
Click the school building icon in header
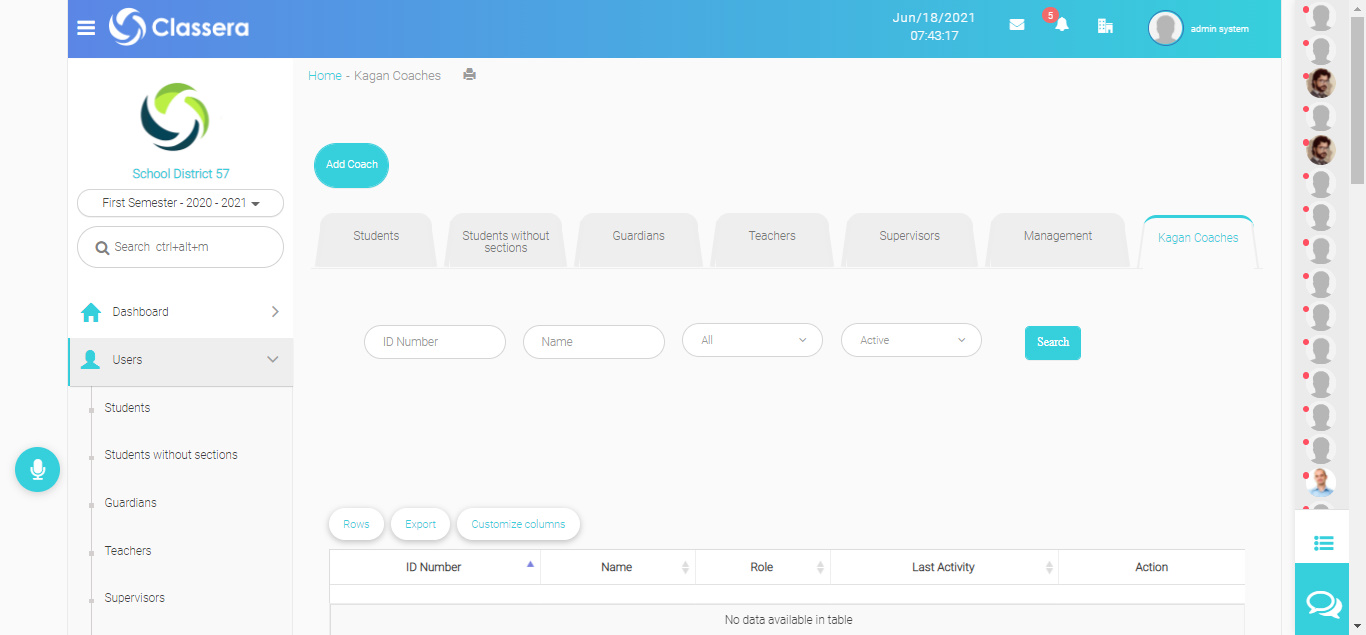click(1105, 26)
